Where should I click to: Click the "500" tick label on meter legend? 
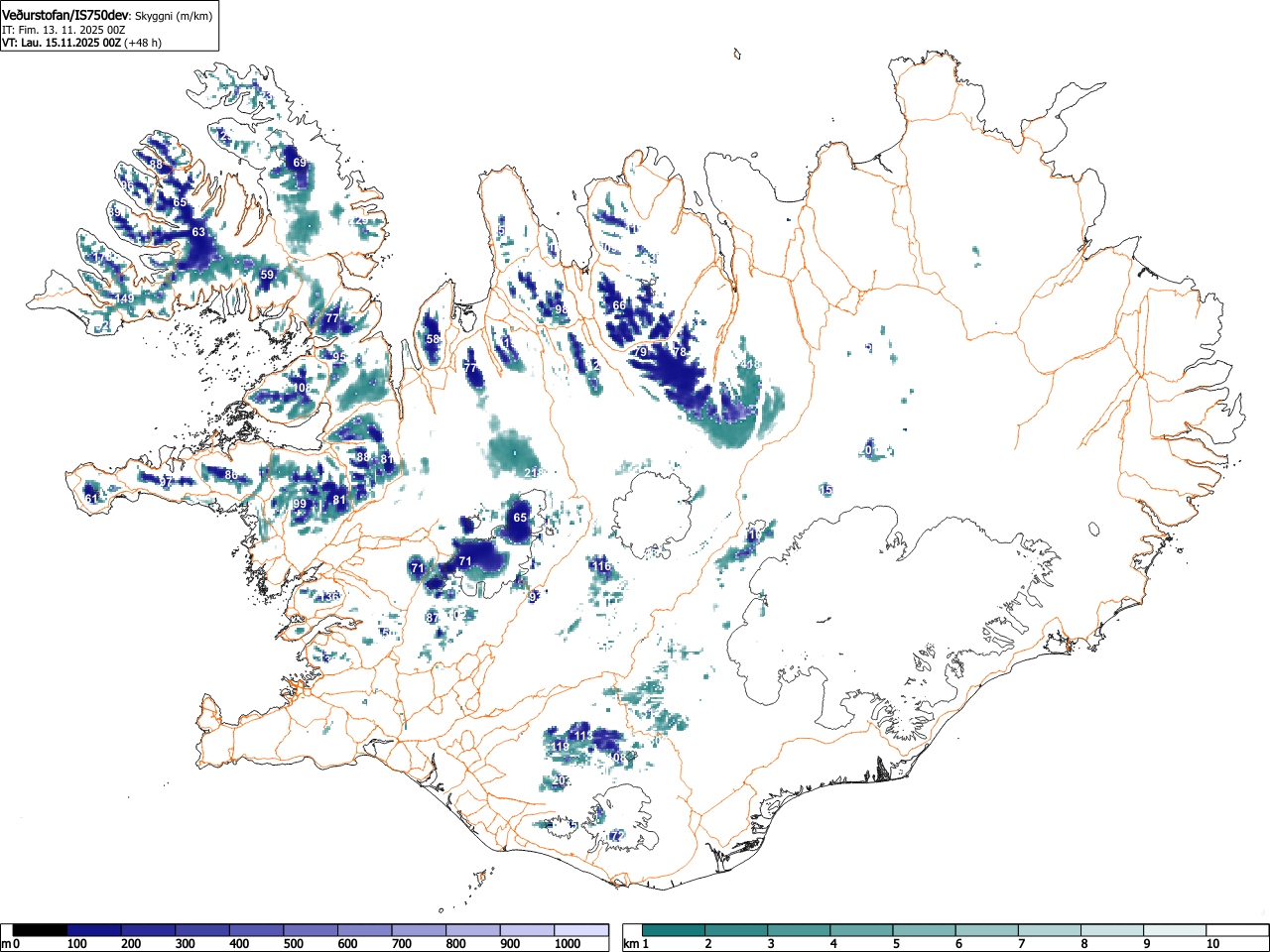[293, 944]
